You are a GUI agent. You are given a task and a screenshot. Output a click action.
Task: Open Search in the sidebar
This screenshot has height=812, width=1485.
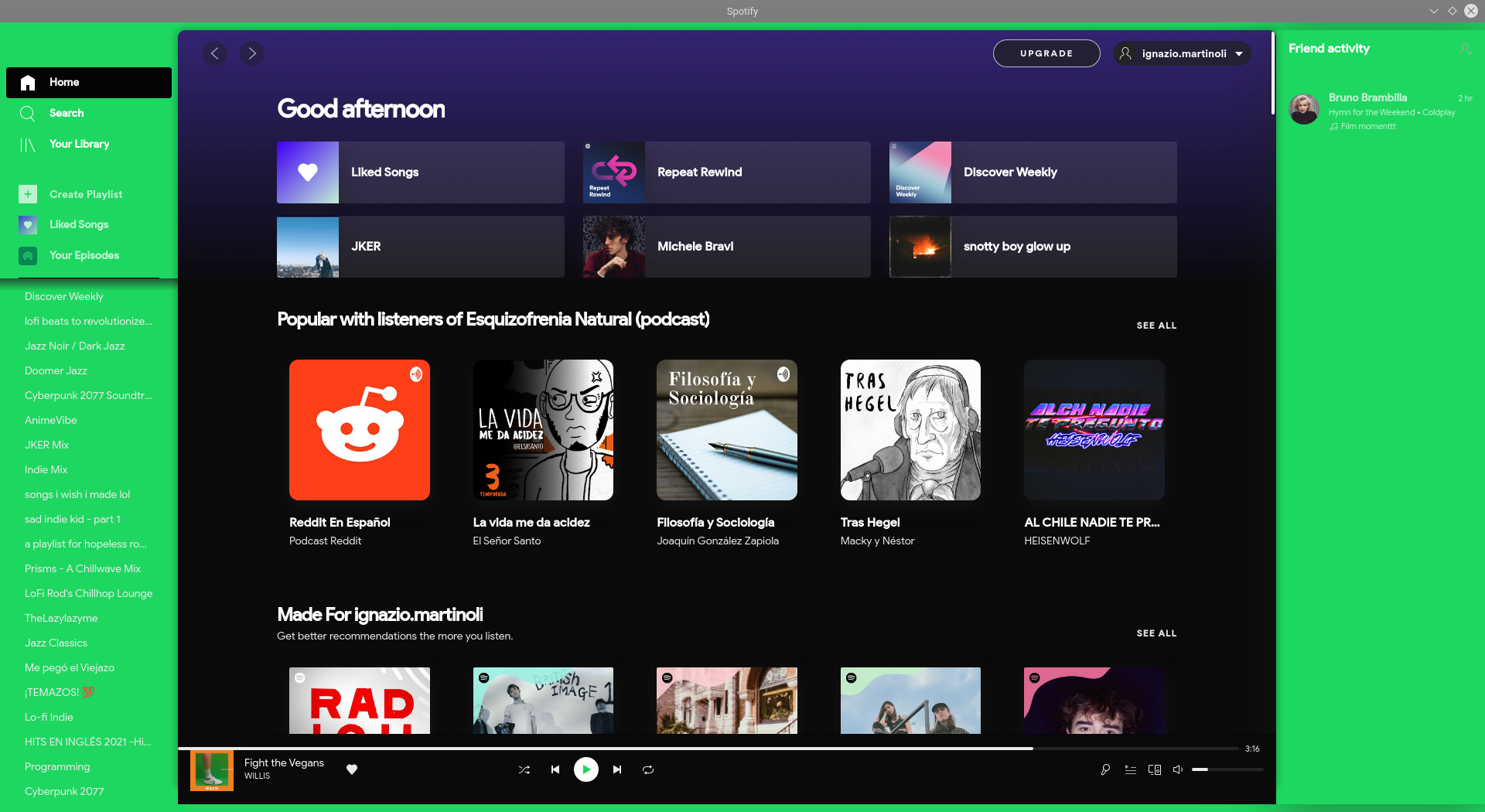[x=89, y=113]
